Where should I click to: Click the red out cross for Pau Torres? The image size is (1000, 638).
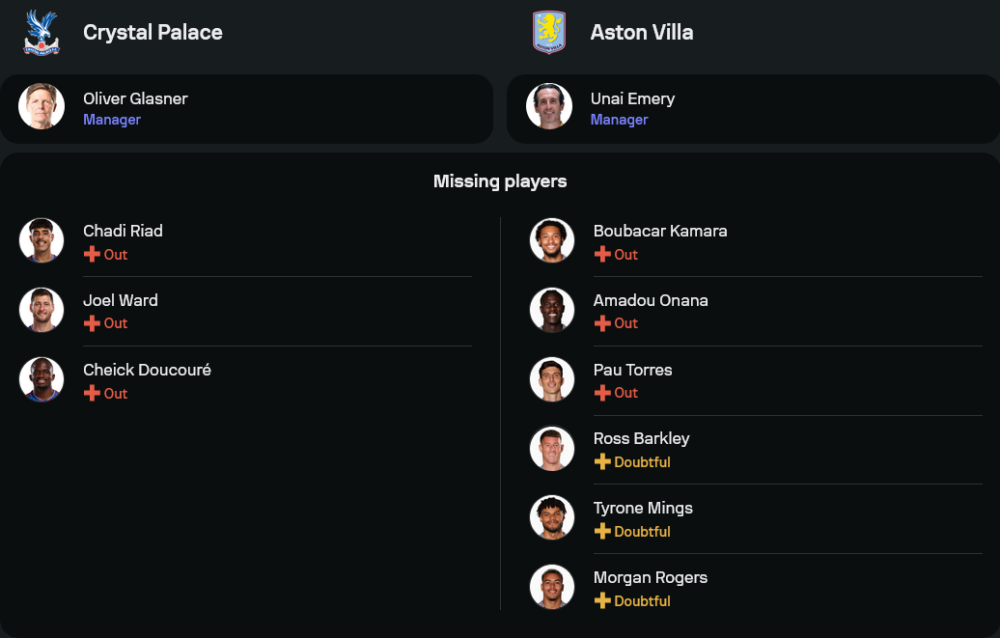pyautogui.click(x=602, y=393)
